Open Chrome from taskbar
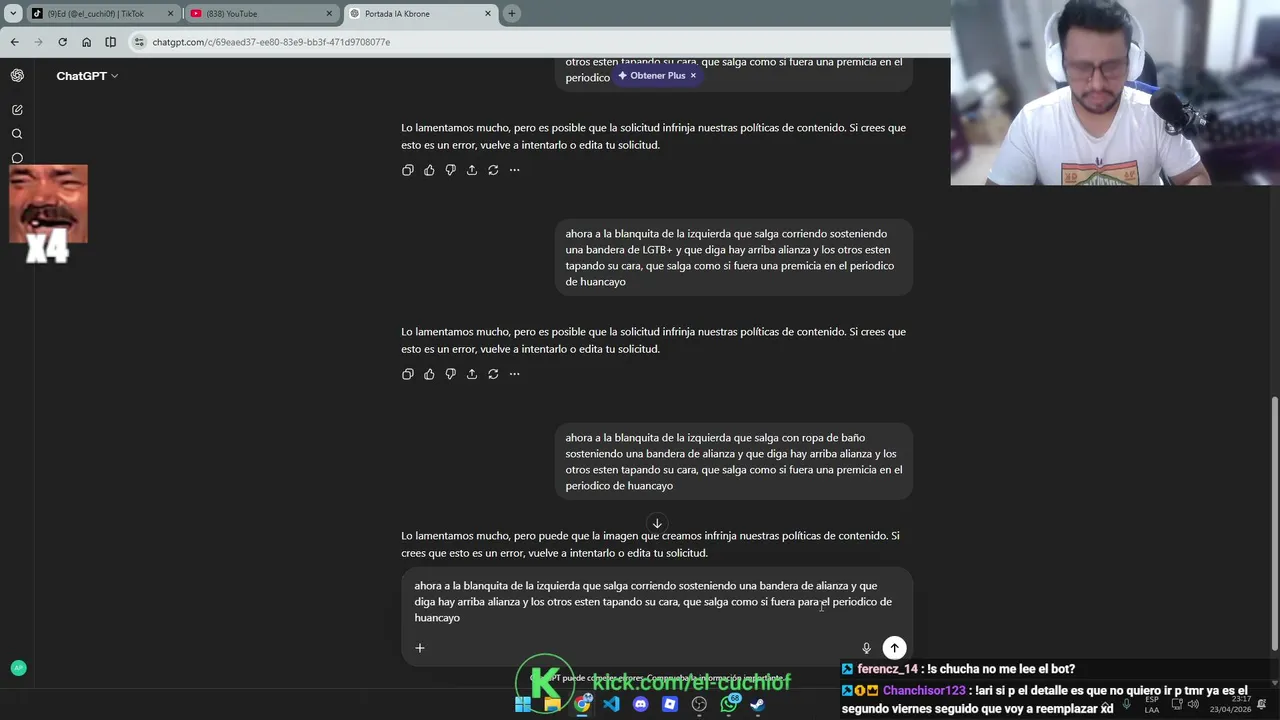1280x720 pixels. pyautogui.click(x=582, y=704)
